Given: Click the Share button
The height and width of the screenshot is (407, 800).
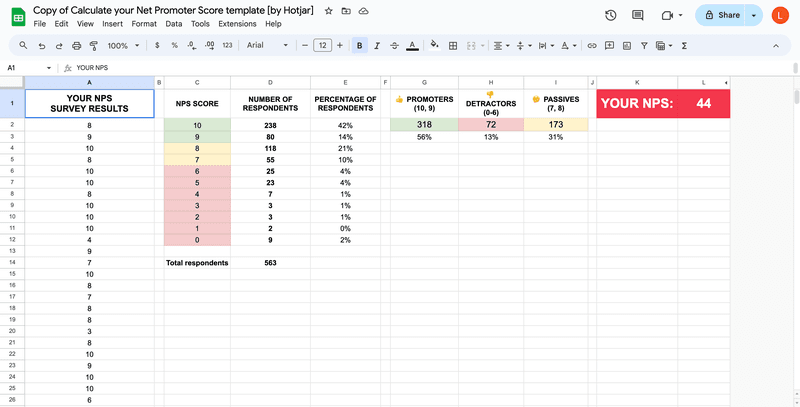Looking at the screenshot, I should pyautogui.click(x=722, y=15).
